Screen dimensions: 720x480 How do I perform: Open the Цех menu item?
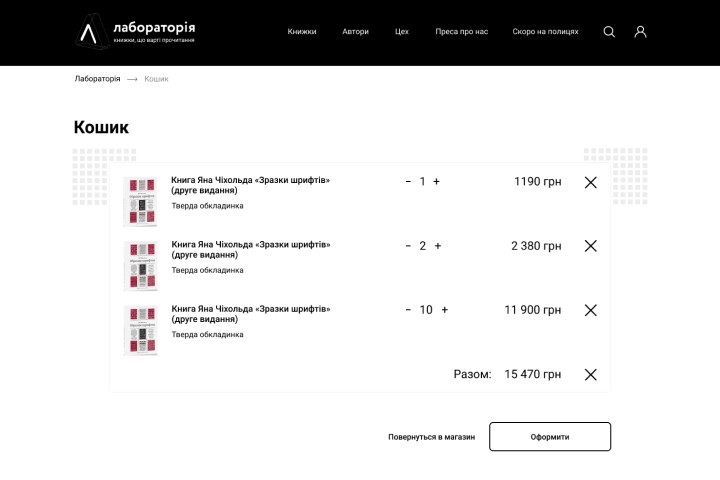tap(402, 32)
